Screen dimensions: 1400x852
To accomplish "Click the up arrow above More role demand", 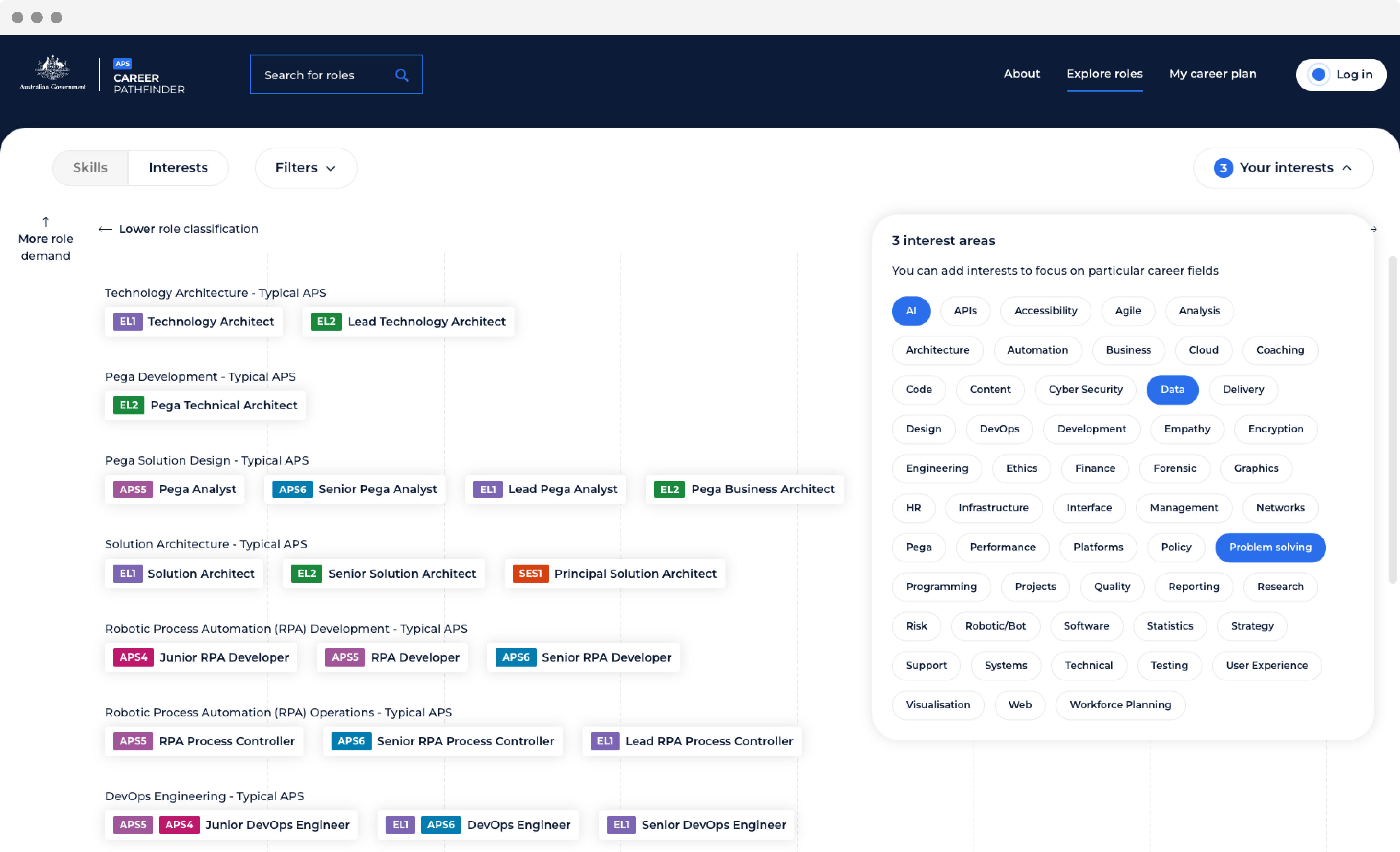I will [45, 222].
